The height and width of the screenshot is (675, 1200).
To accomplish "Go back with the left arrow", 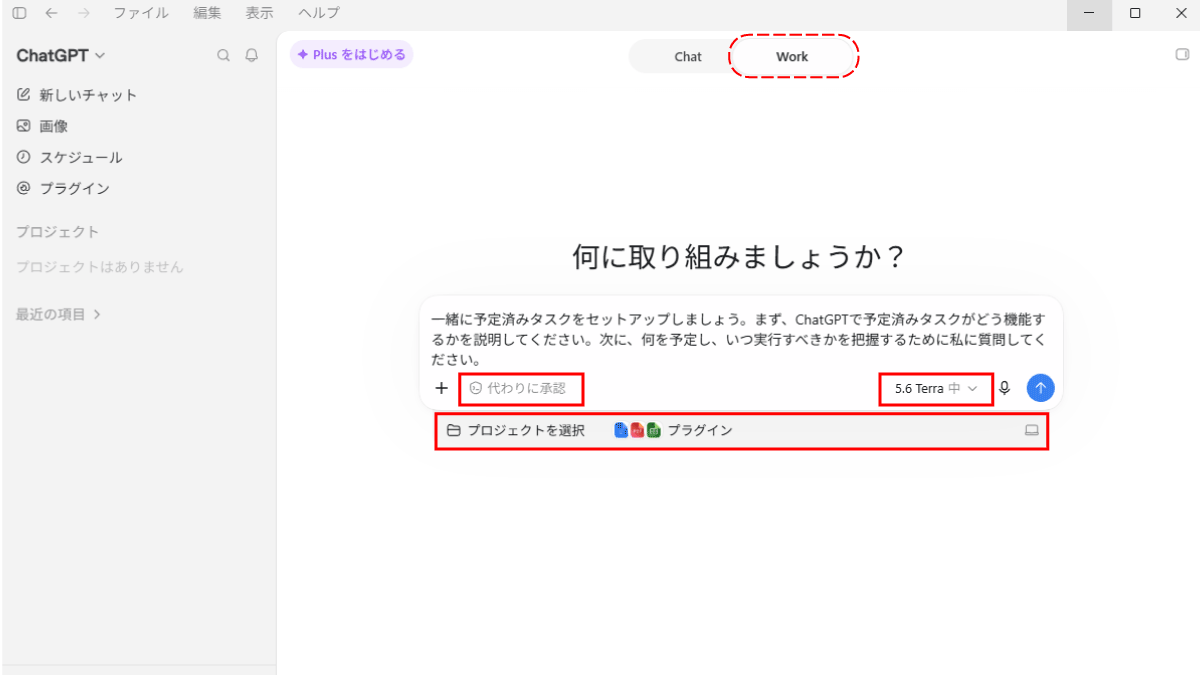I will (52, 13).
